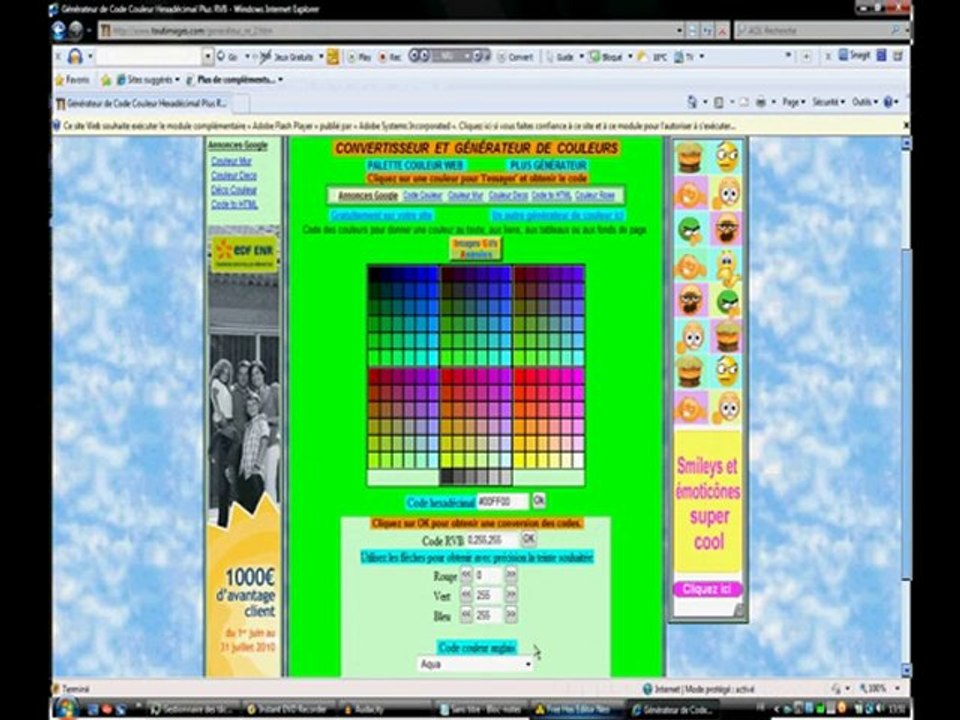Click the Couleur Mur link in the left sidebar
This screenshot has height=720, width=960.
[x=231, y=161]
